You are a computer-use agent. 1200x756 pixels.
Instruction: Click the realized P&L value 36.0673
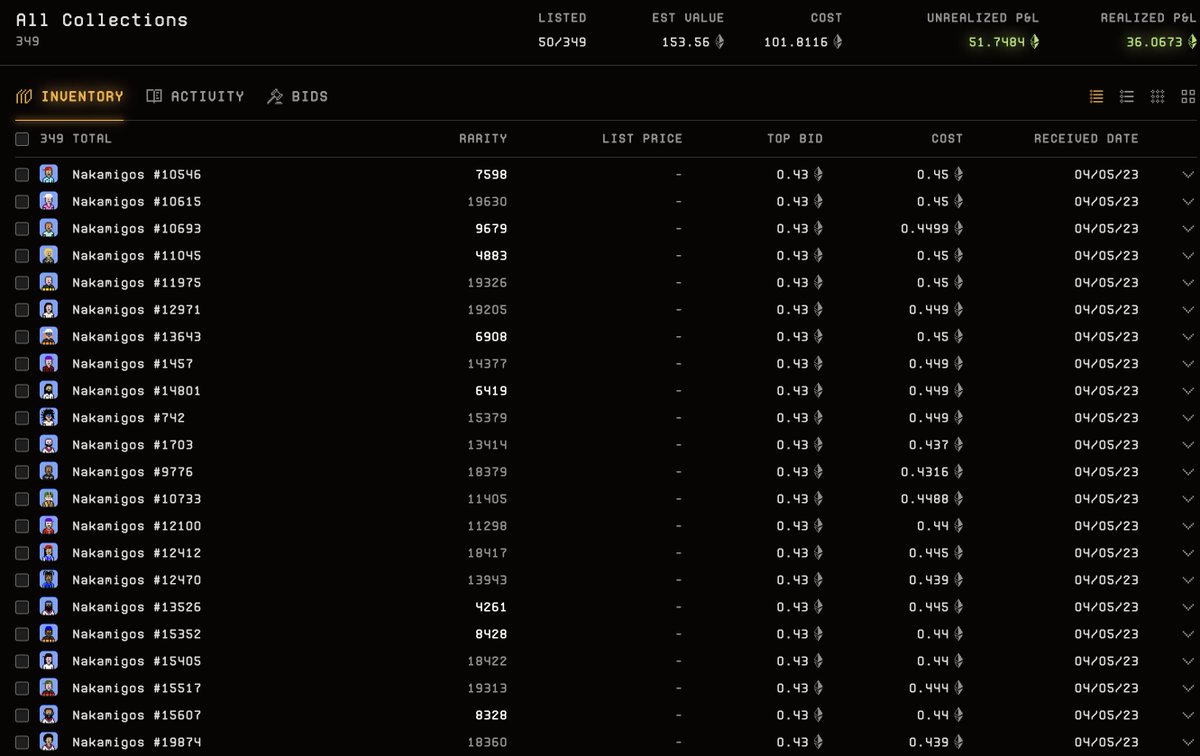click(1154, 42)
